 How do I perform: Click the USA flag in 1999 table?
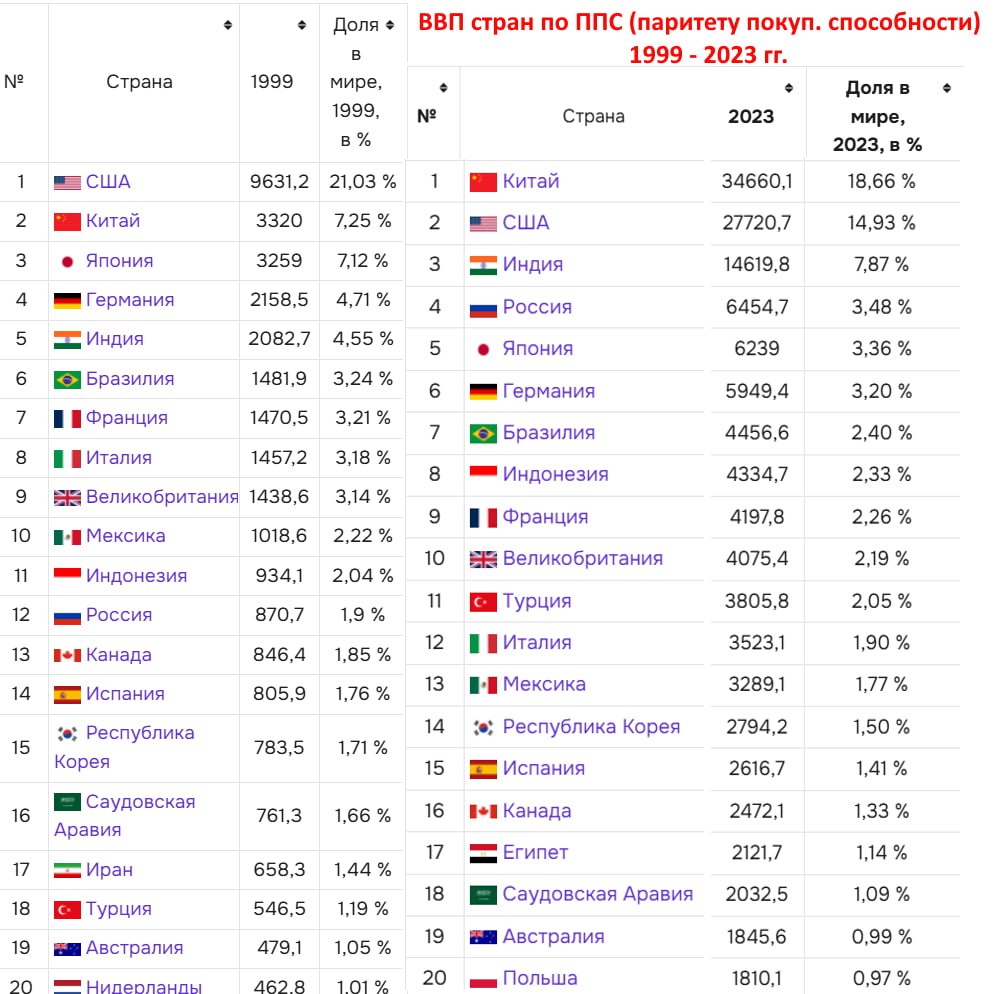tap(67, 182)
